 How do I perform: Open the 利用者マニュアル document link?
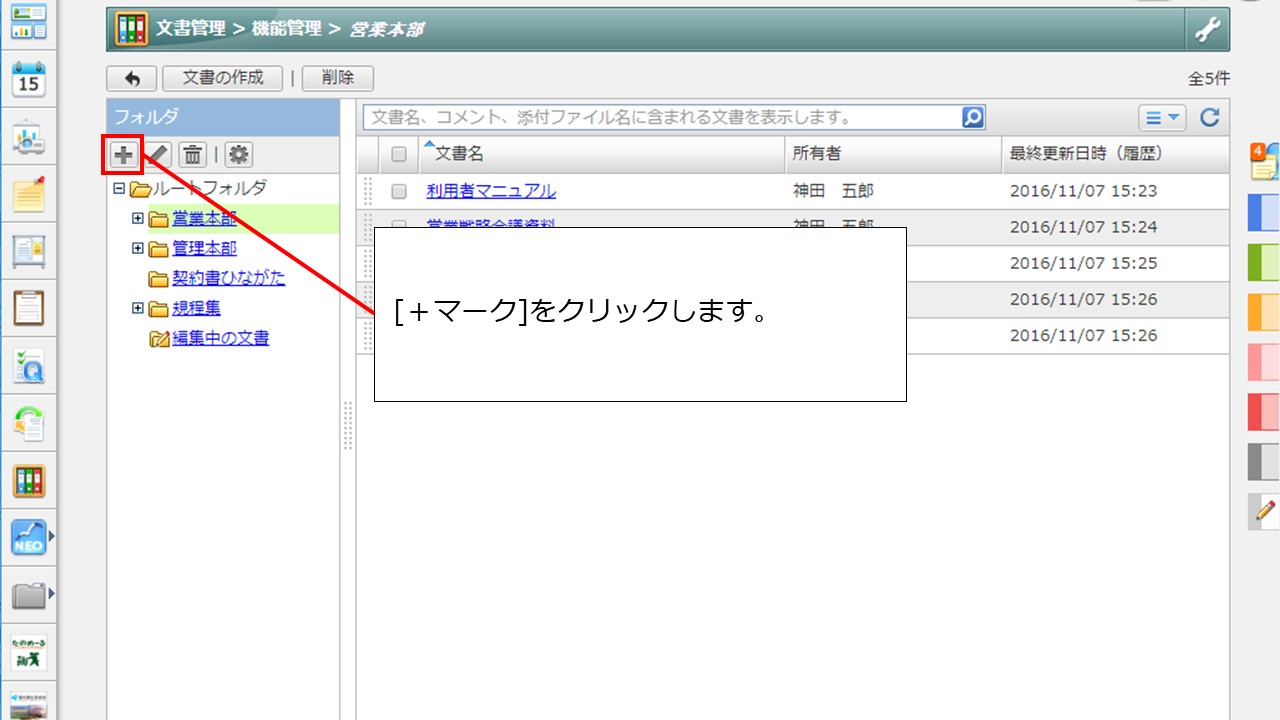coord(490,191)
